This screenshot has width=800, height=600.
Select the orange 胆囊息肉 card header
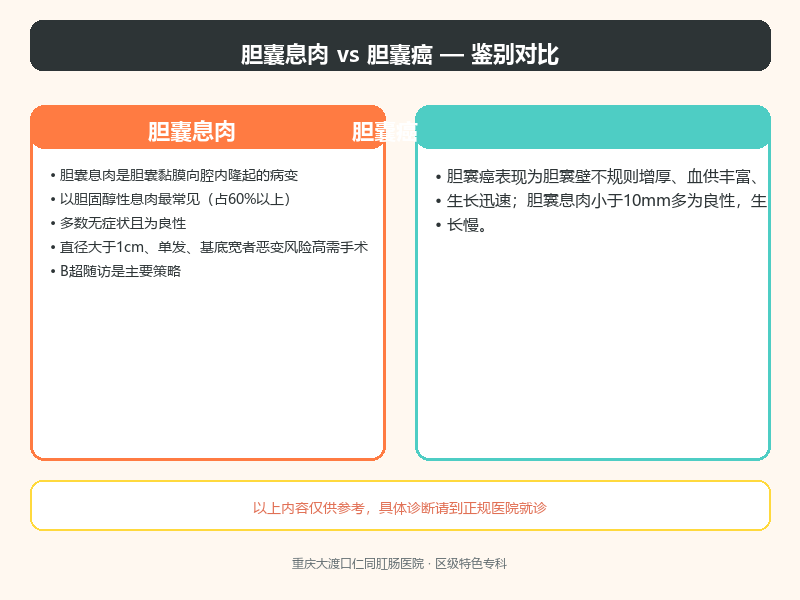pos(208,128)
